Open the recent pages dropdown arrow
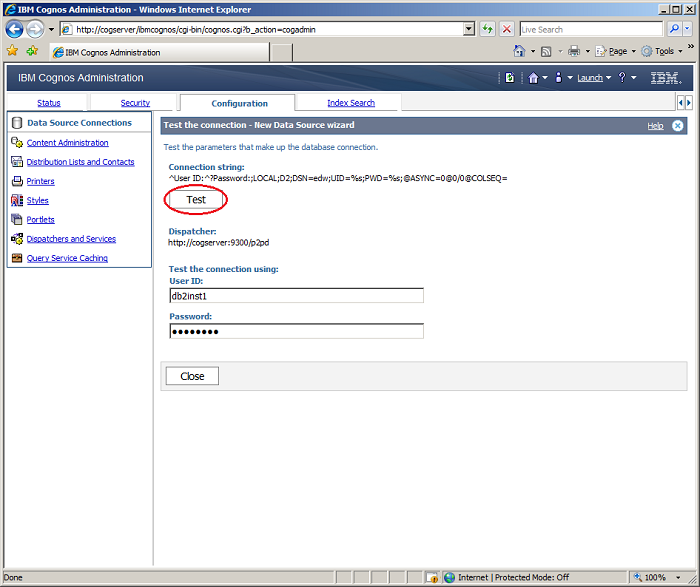 coord(51,30)
